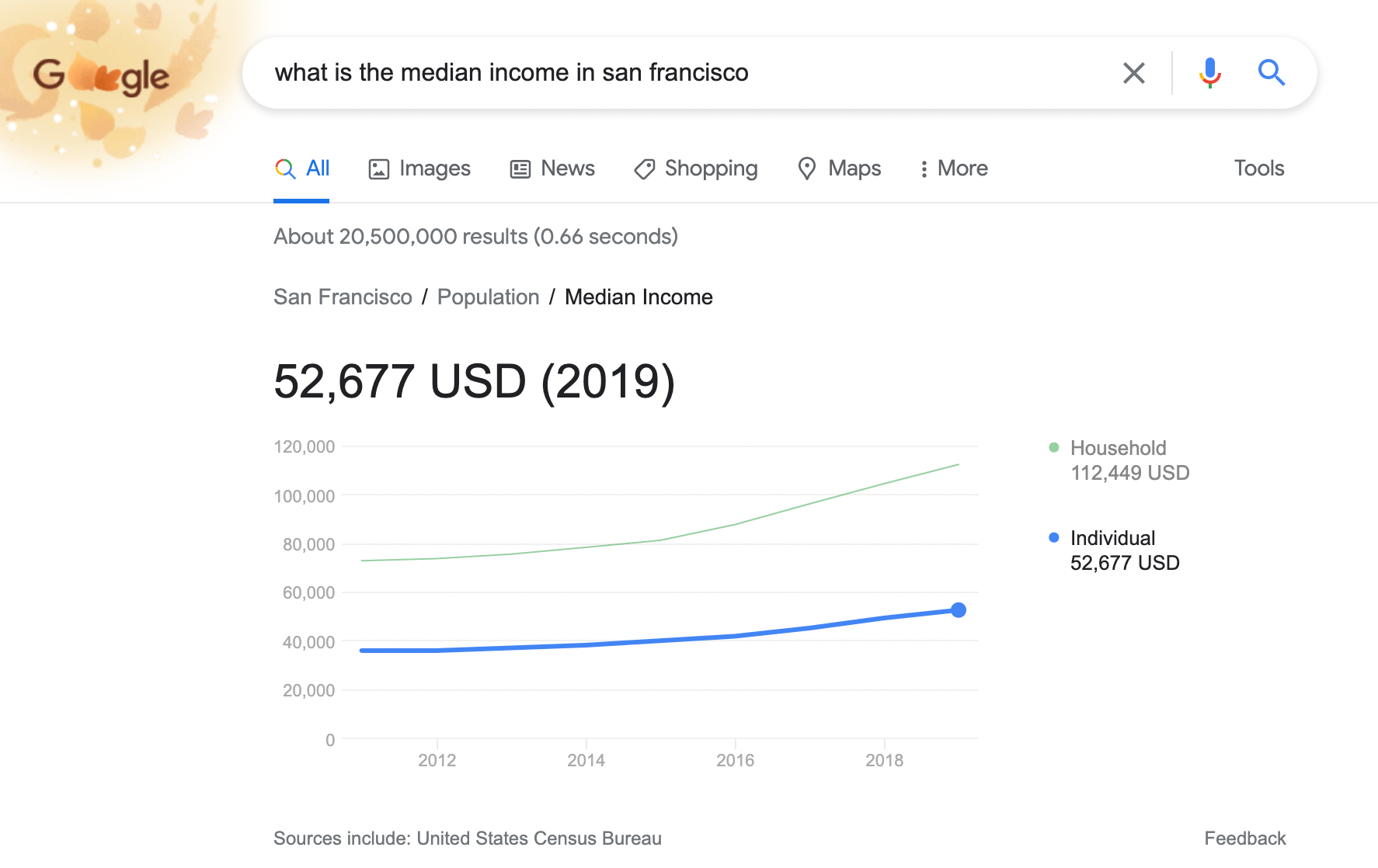The width and height of the screenshot is (1378, 868).
Task: Start voice search with microphone icon
Action: pos(1209,73)
